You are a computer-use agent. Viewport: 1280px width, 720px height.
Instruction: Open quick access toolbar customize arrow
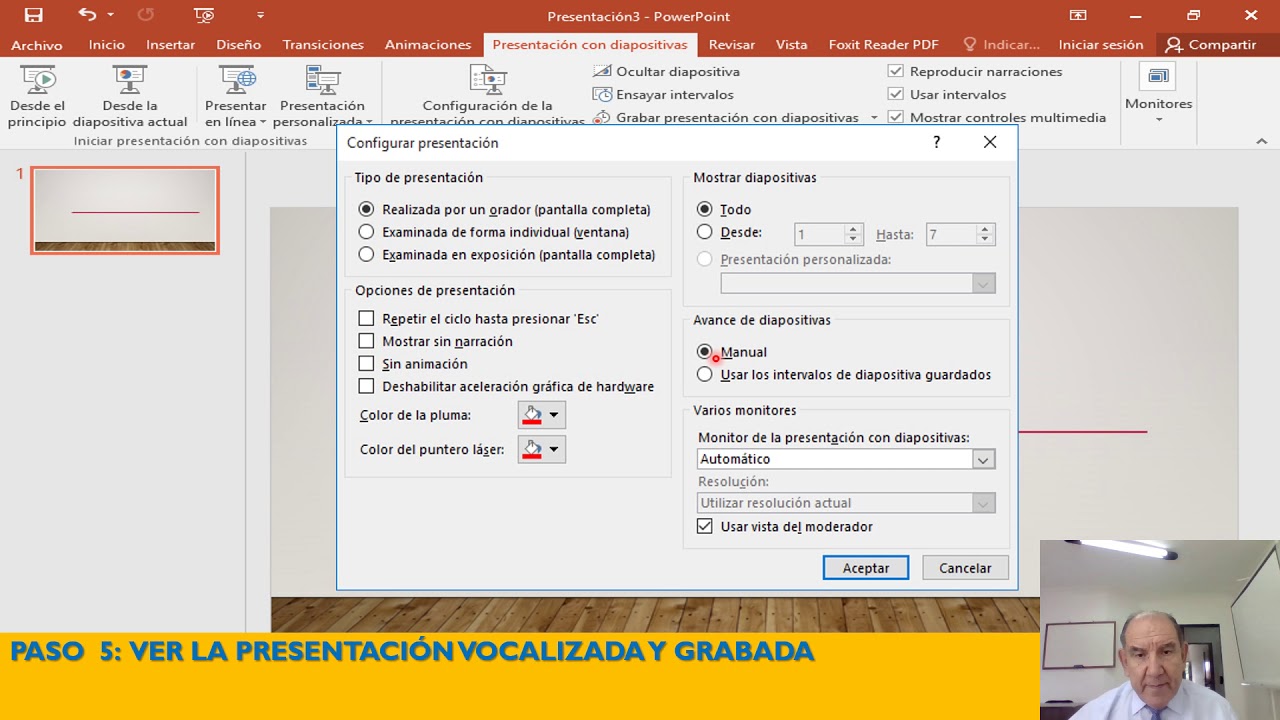[x=260, y=15]
